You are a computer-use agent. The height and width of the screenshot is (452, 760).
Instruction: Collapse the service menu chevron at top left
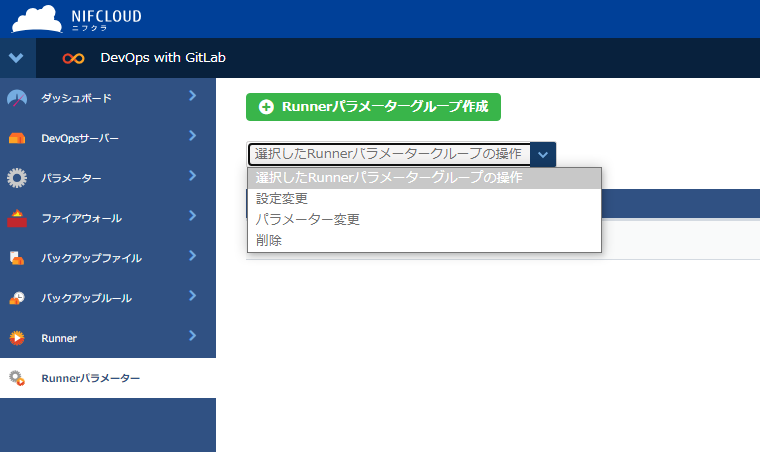coord(16,58)
